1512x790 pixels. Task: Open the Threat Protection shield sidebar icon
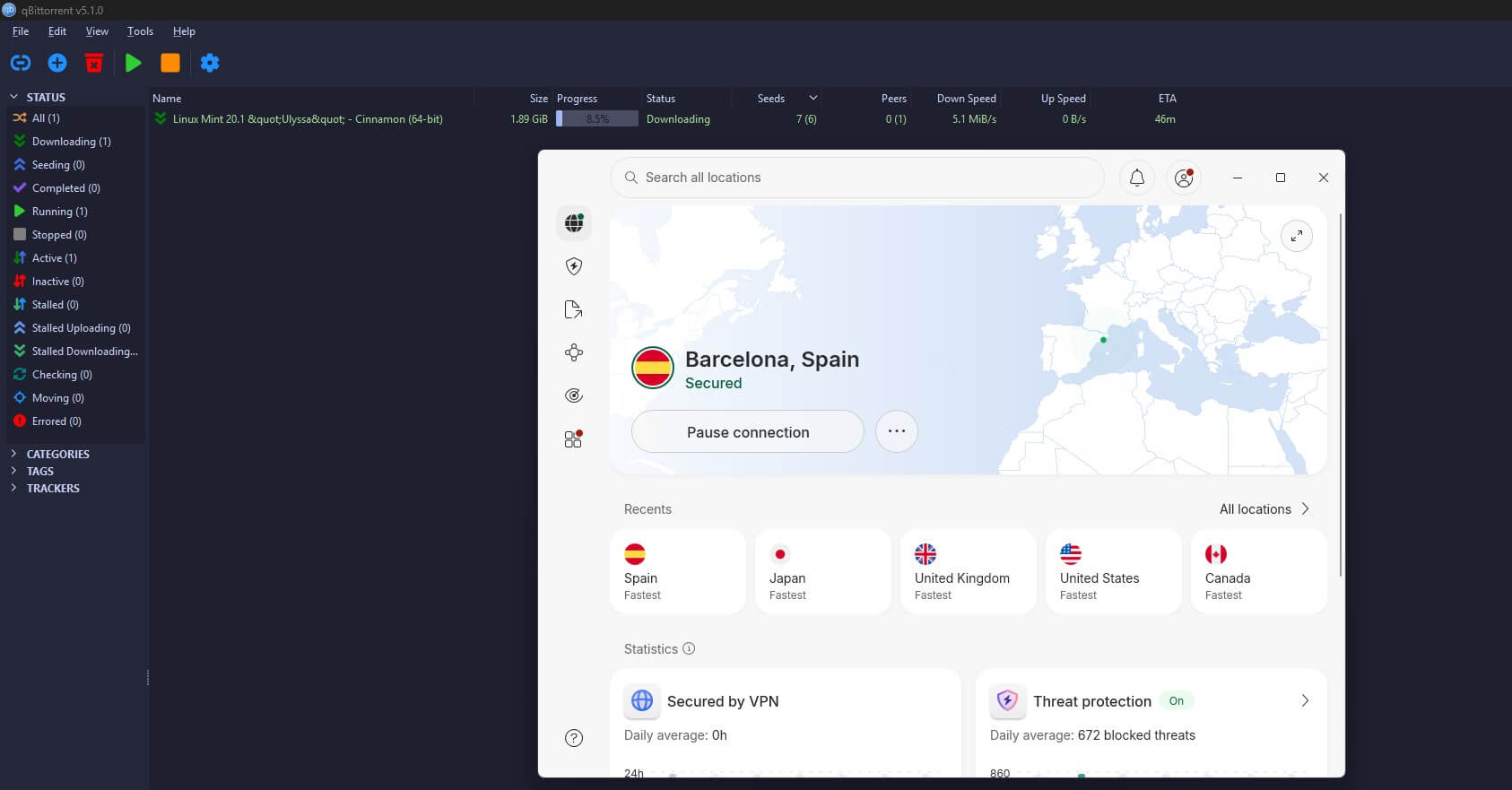[574, 266]
